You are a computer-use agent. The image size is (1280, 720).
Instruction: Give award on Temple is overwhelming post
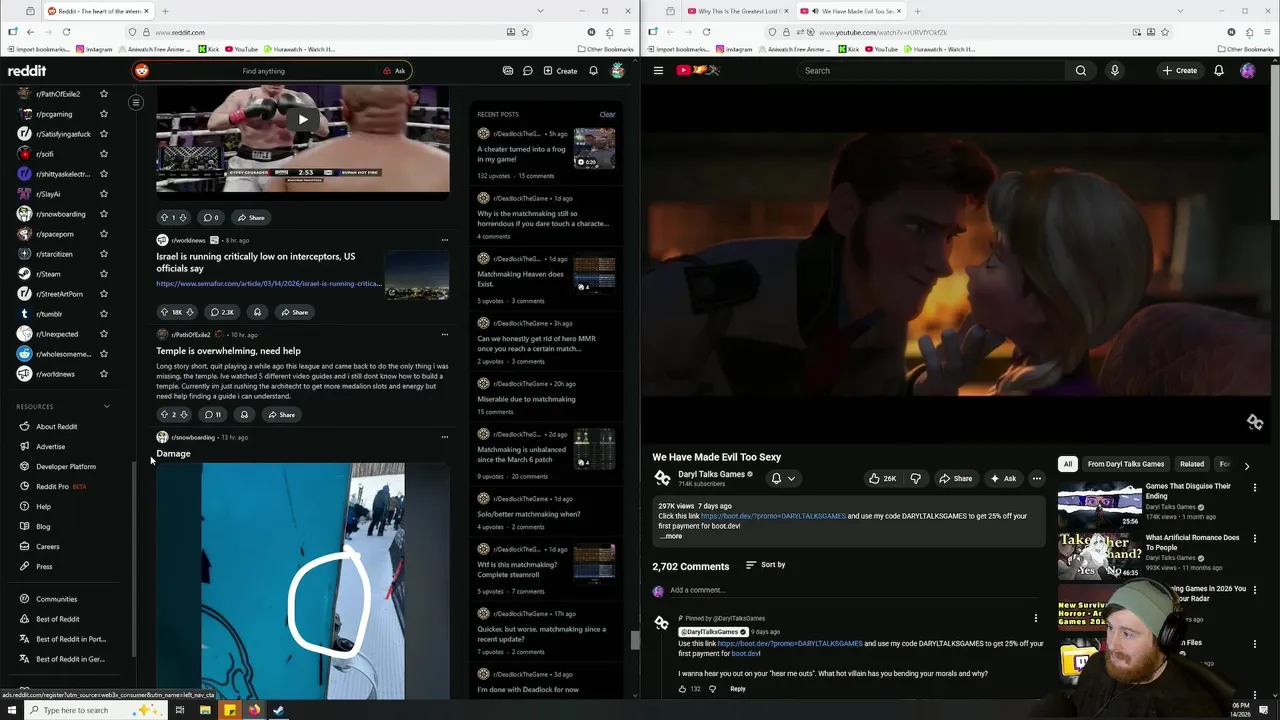(x=244, y=414)
